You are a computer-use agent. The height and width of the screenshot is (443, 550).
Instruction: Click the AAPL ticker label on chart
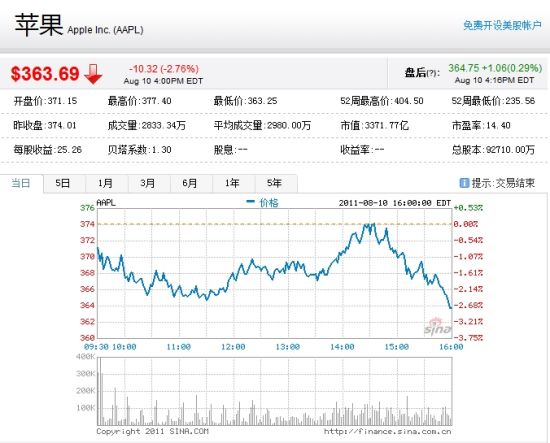coord(106,202)
